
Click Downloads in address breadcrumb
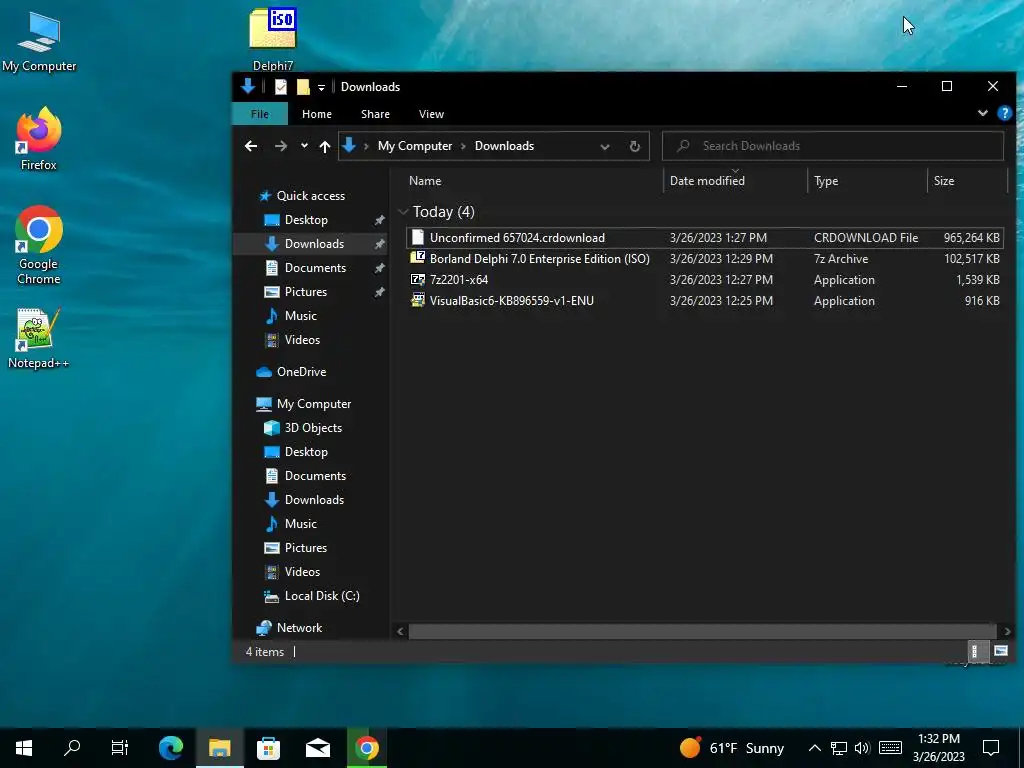coord(504,146)
